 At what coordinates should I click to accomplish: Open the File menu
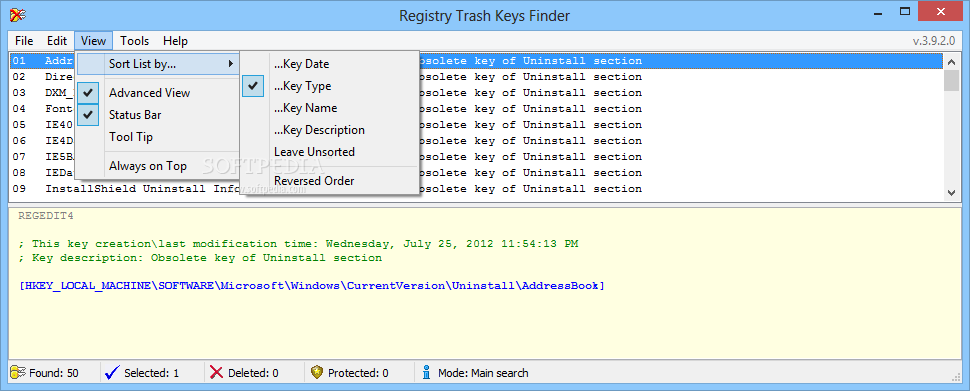[24, 41]
